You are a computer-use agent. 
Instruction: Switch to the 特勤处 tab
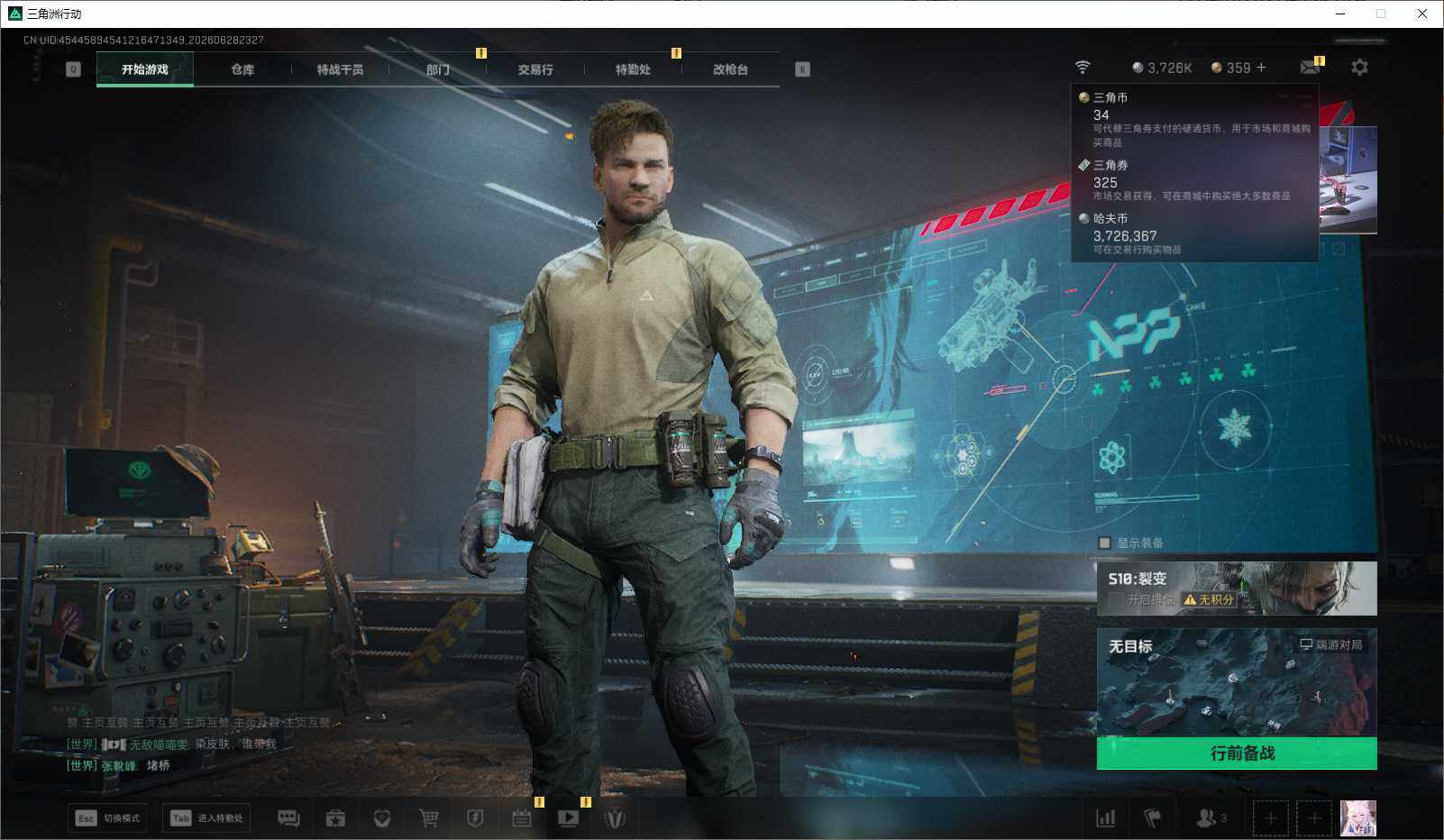633,69
